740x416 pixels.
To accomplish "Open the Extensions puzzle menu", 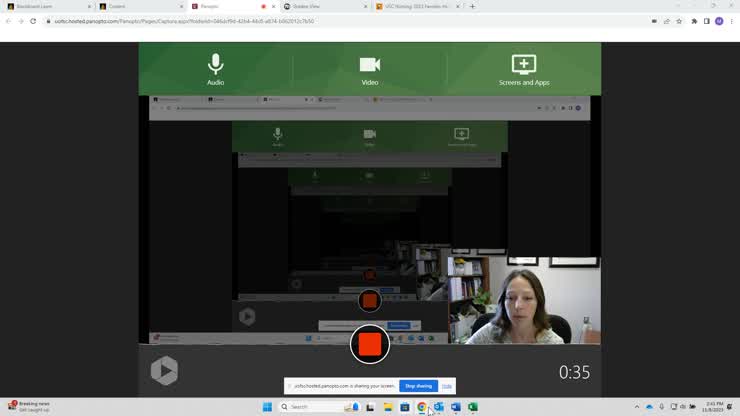I will pos(694,21).
